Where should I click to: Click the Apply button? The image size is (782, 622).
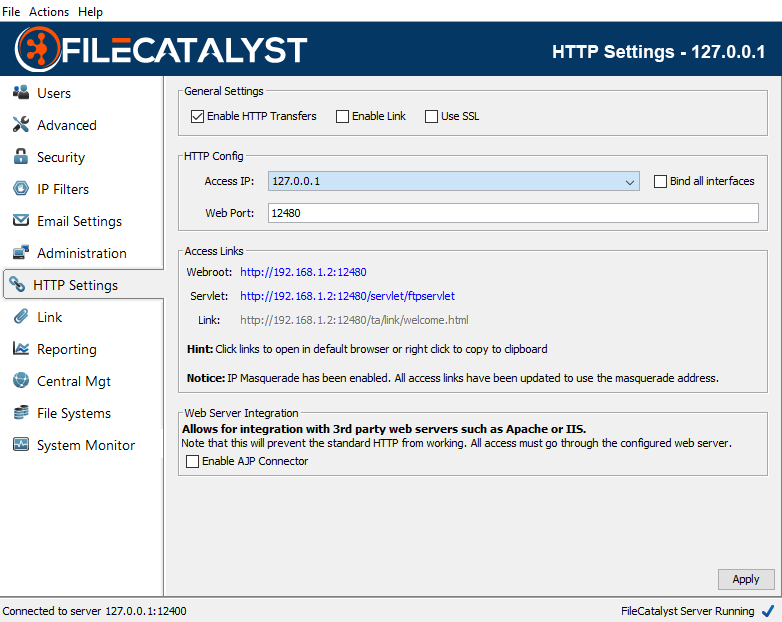(746, 579)
